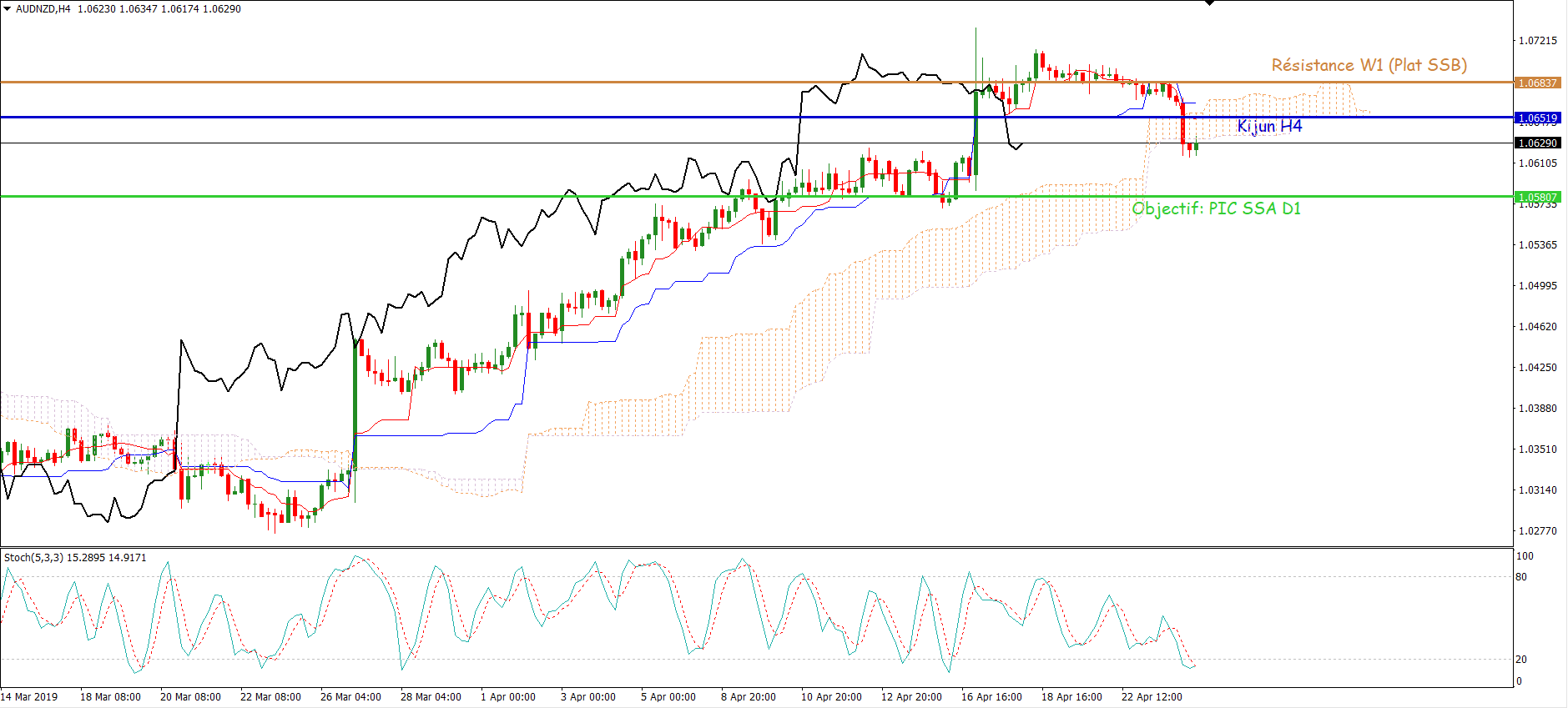Select the orange Résistance W1 (Plat SSB) label
Screen dimensions: 1568x708
(1369, 65)
